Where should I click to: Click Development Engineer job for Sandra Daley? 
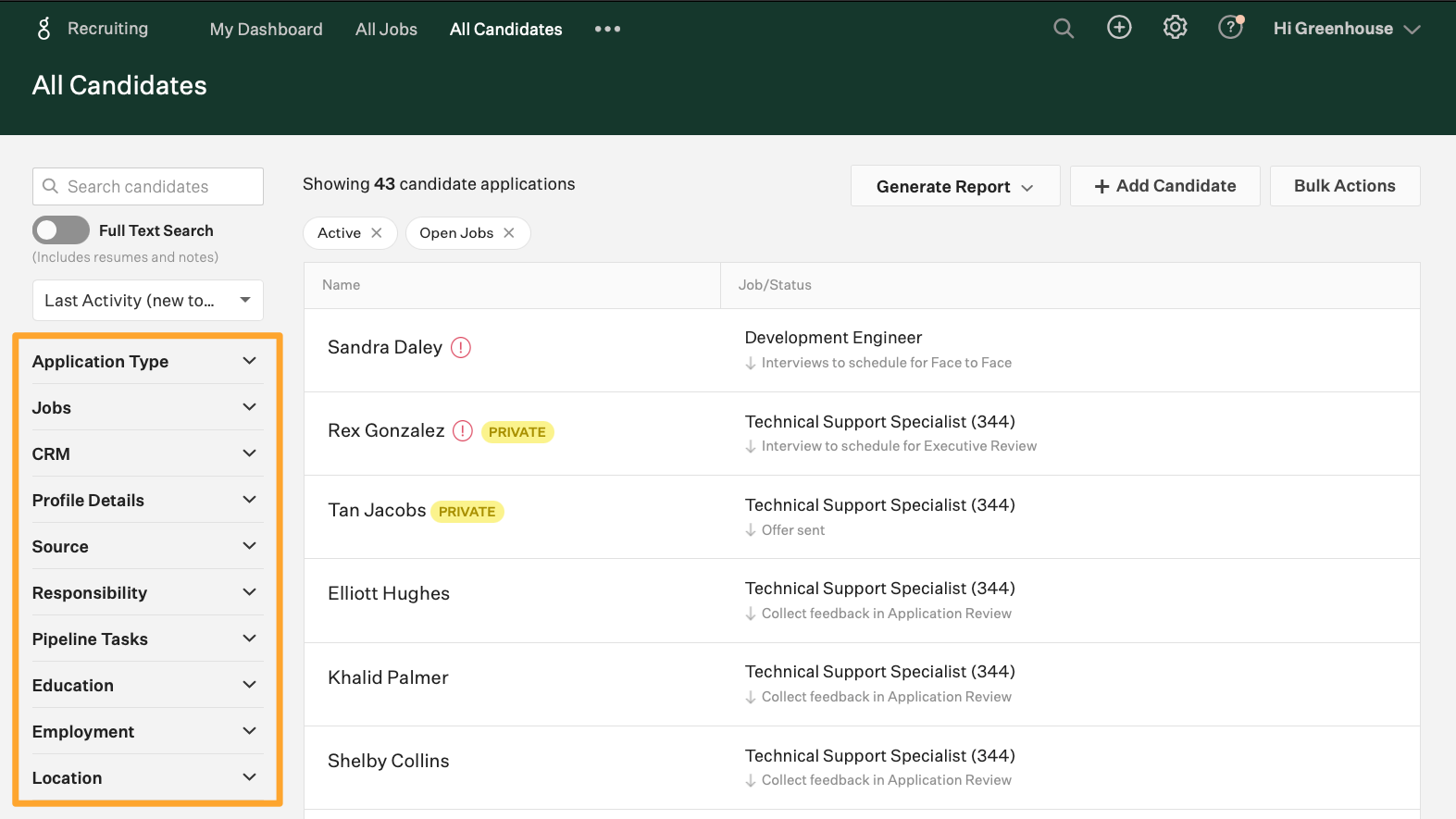833,338
